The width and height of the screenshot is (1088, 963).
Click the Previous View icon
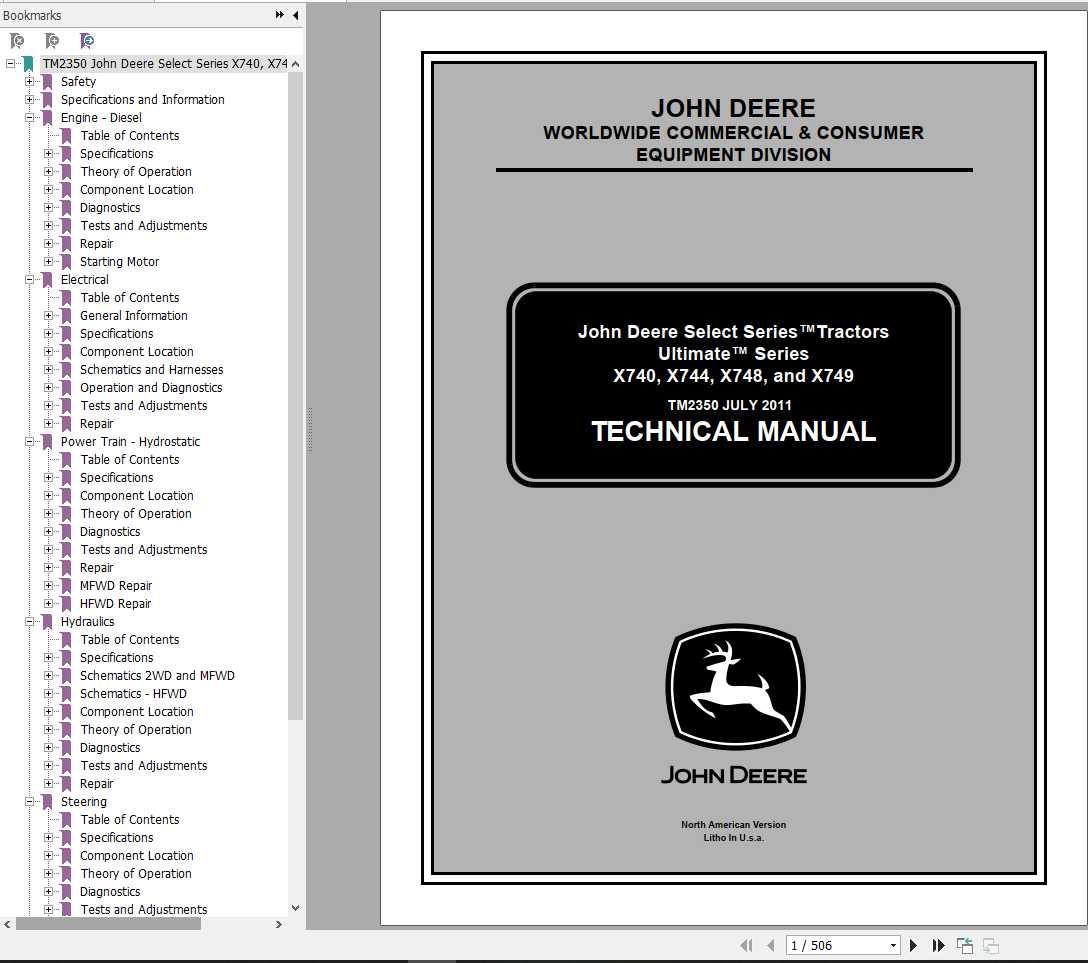964,945
